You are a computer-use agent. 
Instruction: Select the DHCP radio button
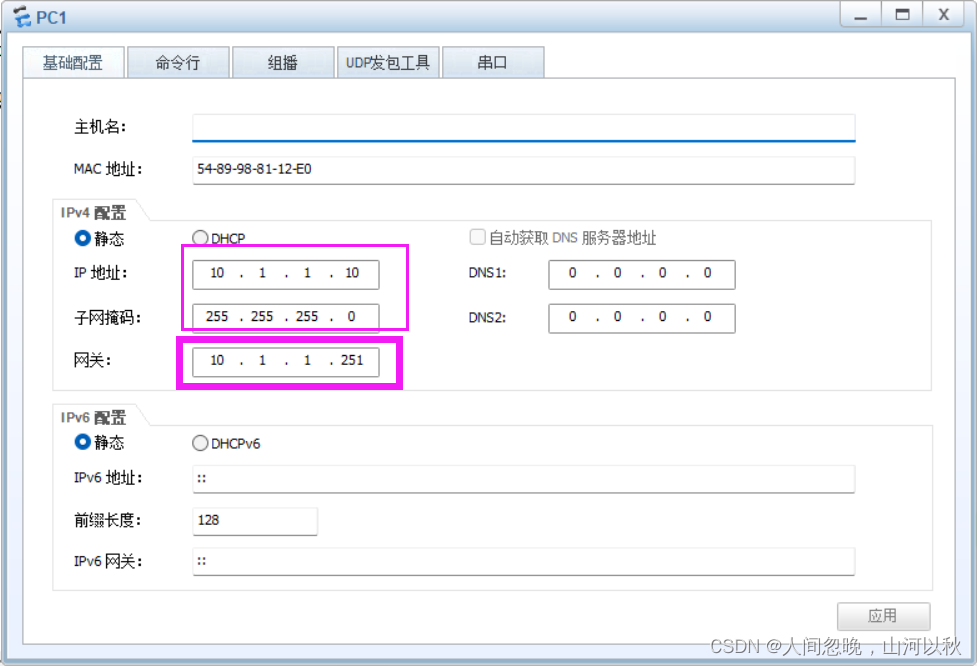[x=200, y=238]
